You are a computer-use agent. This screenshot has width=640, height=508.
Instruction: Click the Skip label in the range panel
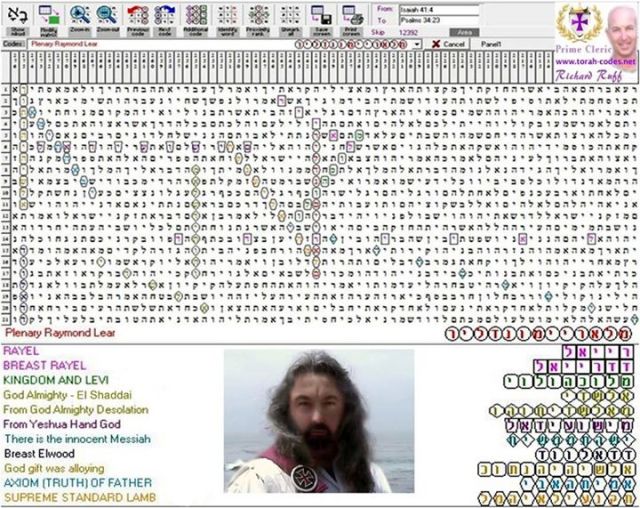click(x=378, y=32)
